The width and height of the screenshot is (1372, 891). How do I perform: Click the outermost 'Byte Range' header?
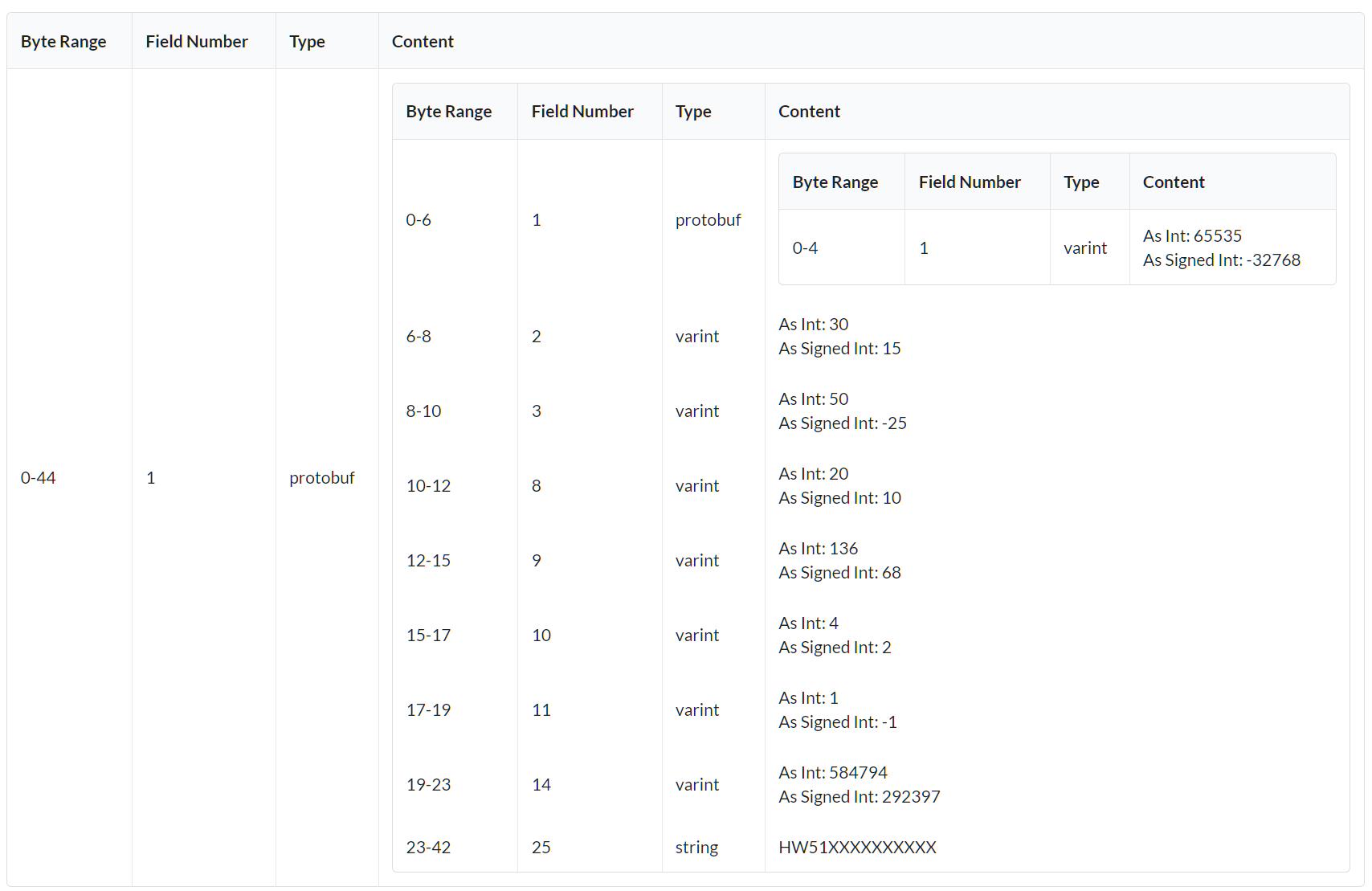click(x=63, y=41)
